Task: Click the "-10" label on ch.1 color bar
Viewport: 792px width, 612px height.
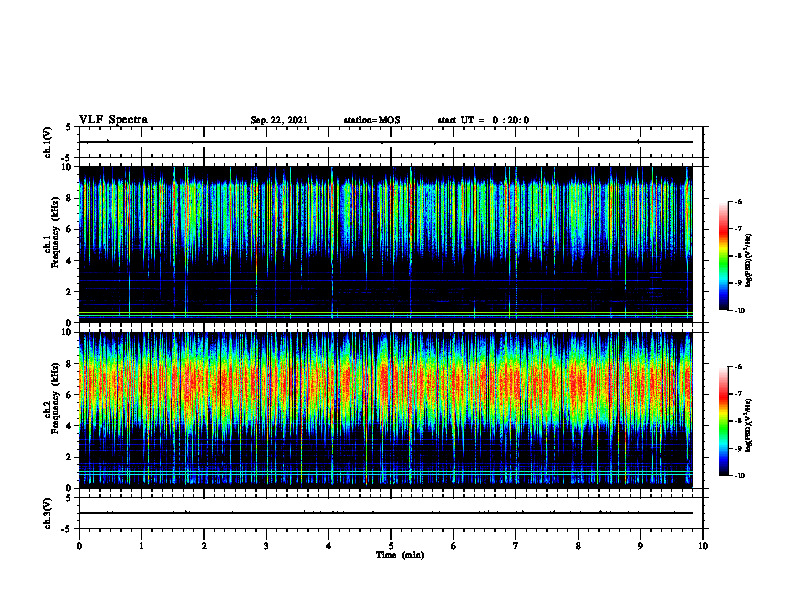Action: pyautogui.click(x=739, y=310)
